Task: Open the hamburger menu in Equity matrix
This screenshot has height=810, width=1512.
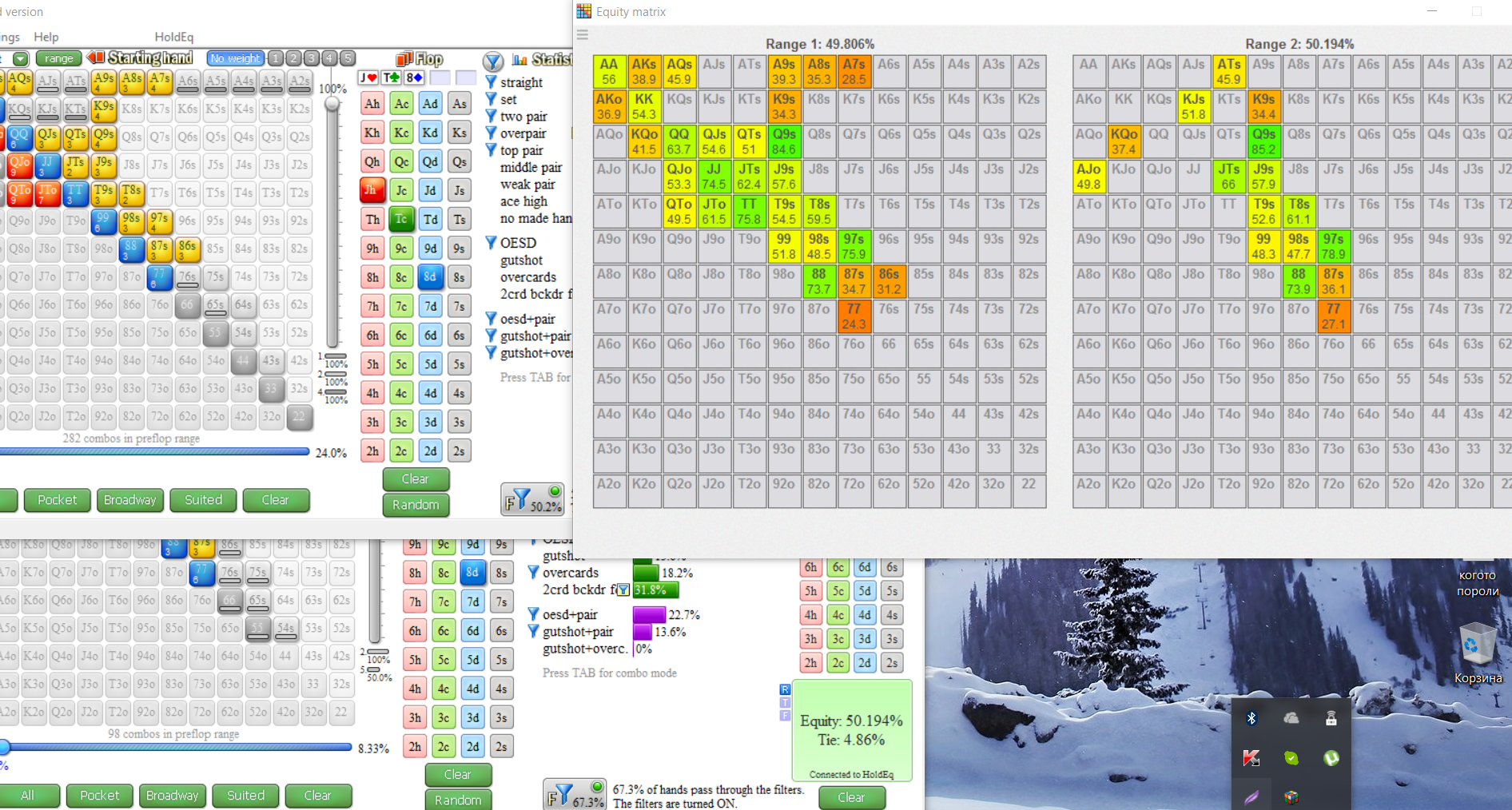Action: pos(583,34)
